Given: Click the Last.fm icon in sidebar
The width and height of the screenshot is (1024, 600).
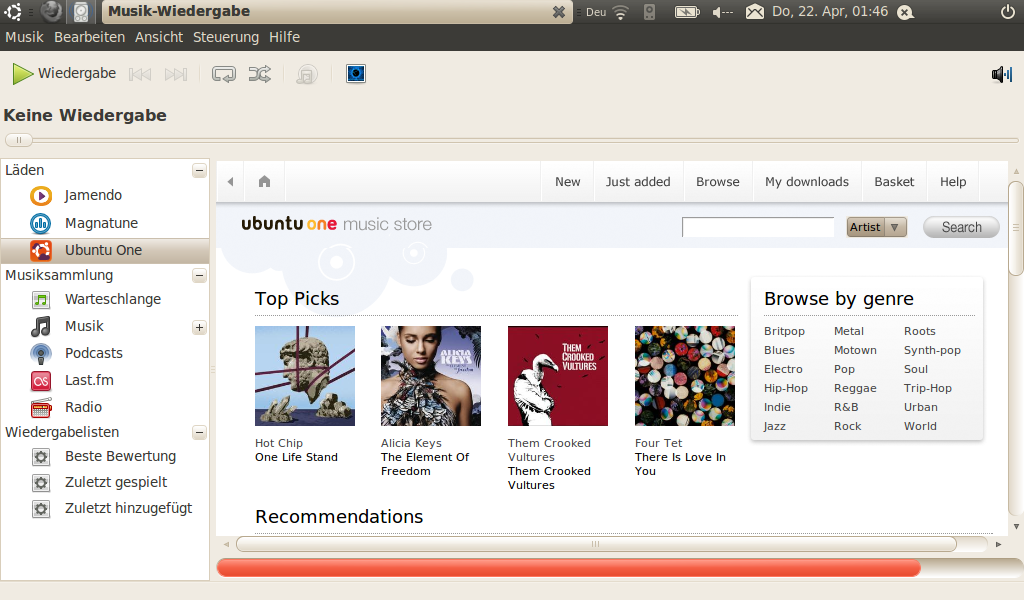Looking at the screenshot, I should (40, 380).
